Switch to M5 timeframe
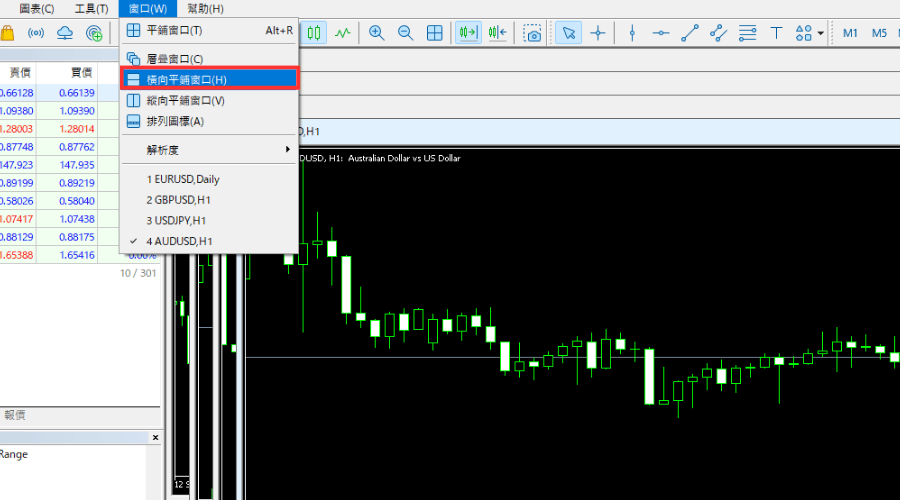 pyautogui.click(x=879, y=33)
